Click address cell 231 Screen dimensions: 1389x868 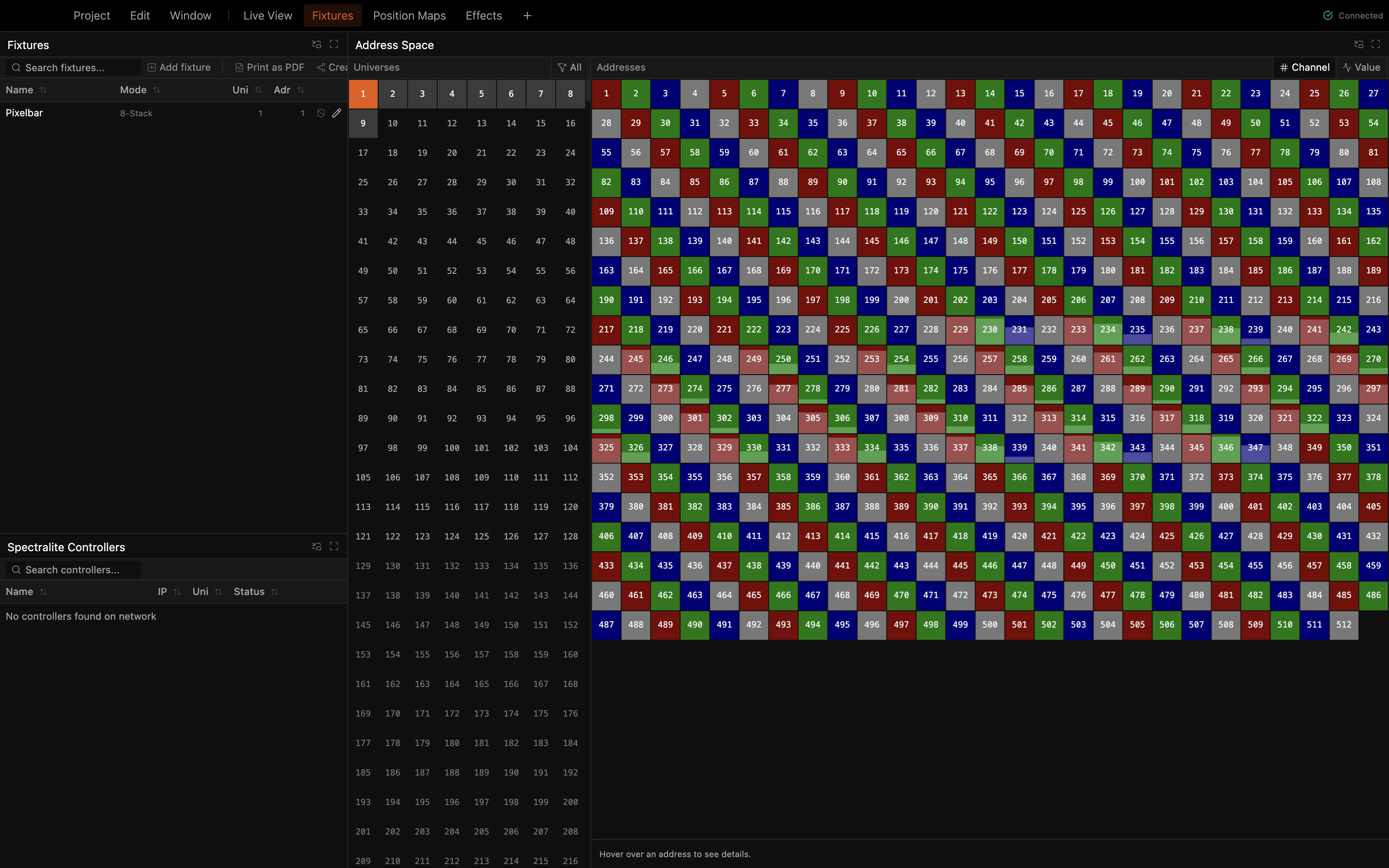(1019, 329)
